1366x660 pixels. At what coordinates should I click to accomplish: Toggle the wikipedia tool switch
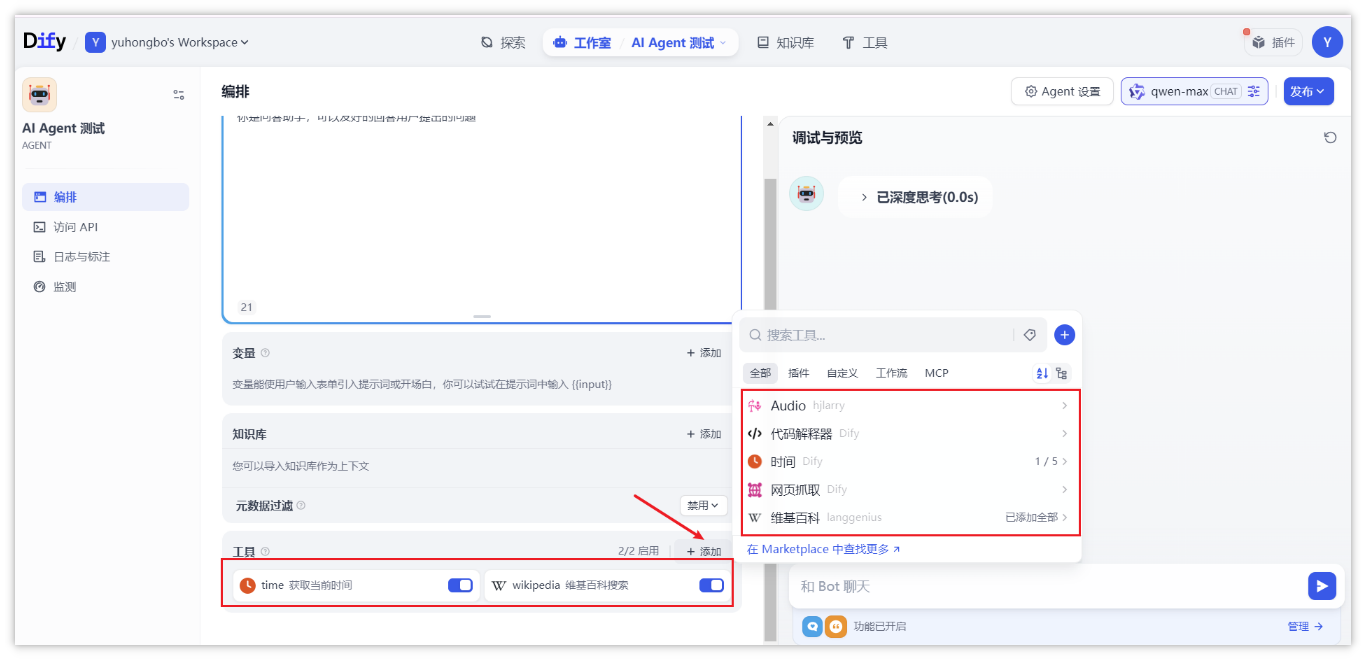tap(711, 585)
